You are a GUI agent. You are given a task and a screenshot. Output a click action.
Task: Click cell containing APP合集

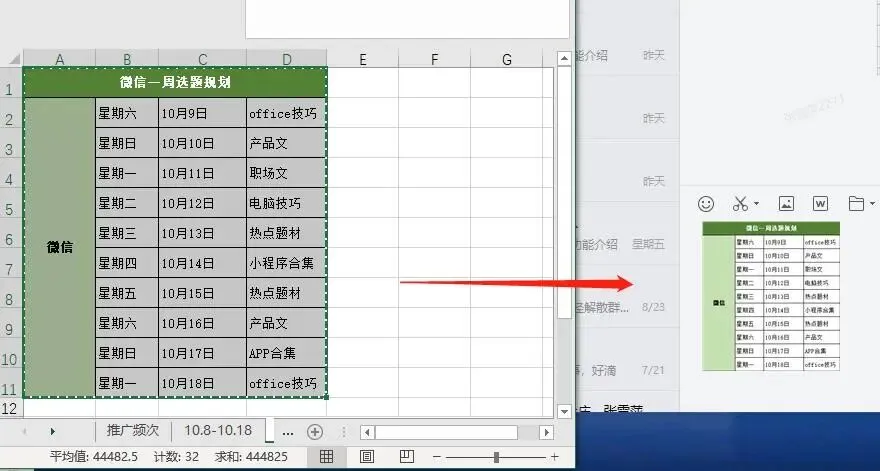pyautogui.click(x=287, y=353)
